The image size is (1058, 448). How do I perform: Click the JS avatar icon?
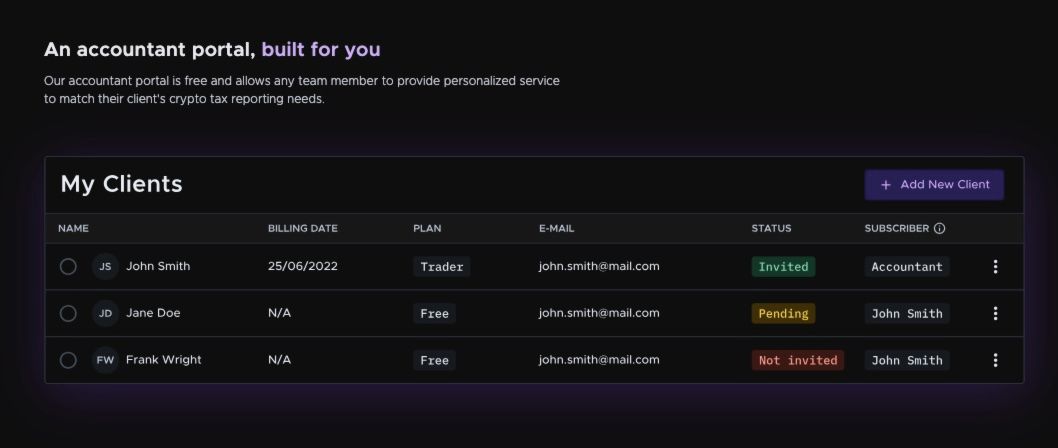coord(105,267)
